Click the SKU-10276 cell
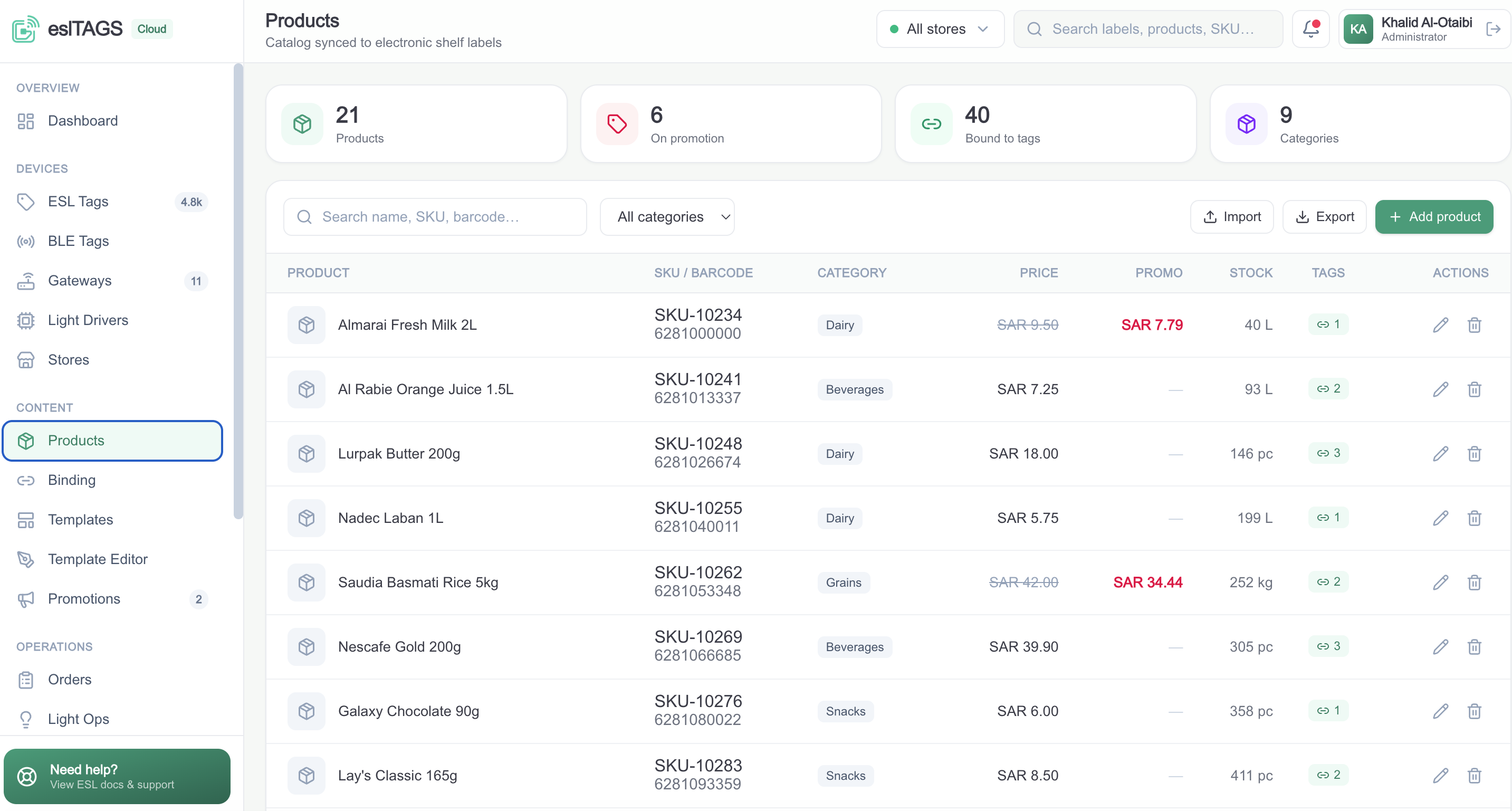The image size is (1512, 811). click(698, 701)
